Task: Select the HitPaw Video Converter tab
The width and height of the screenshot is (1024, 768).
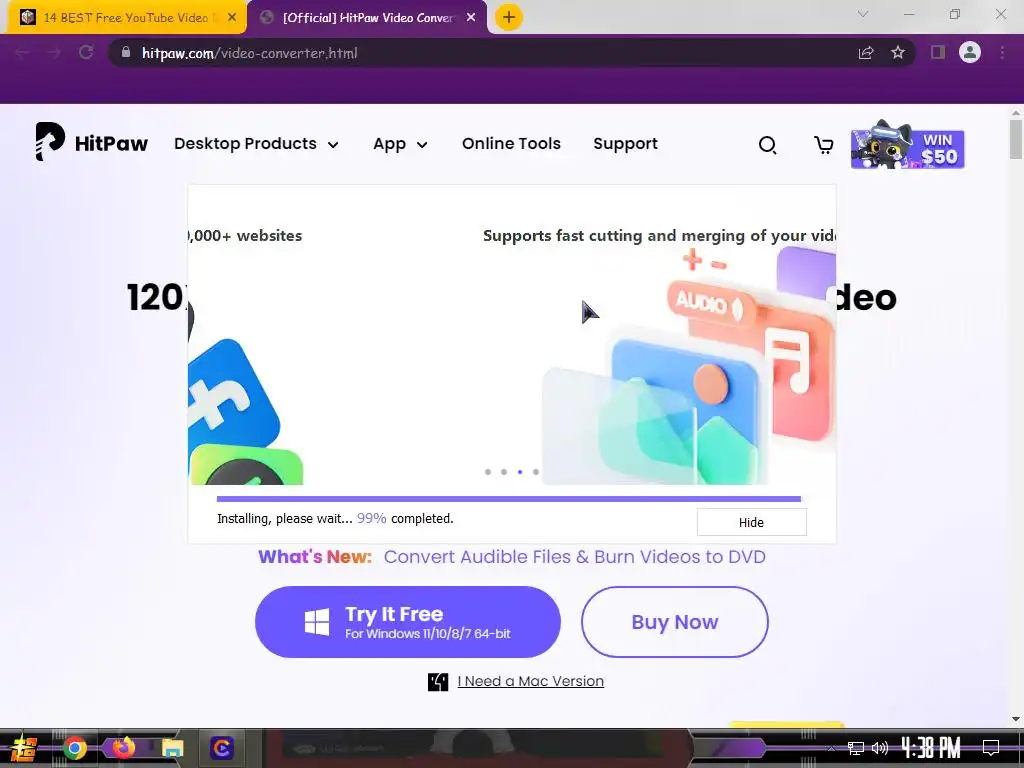Action: pos(368,18)
